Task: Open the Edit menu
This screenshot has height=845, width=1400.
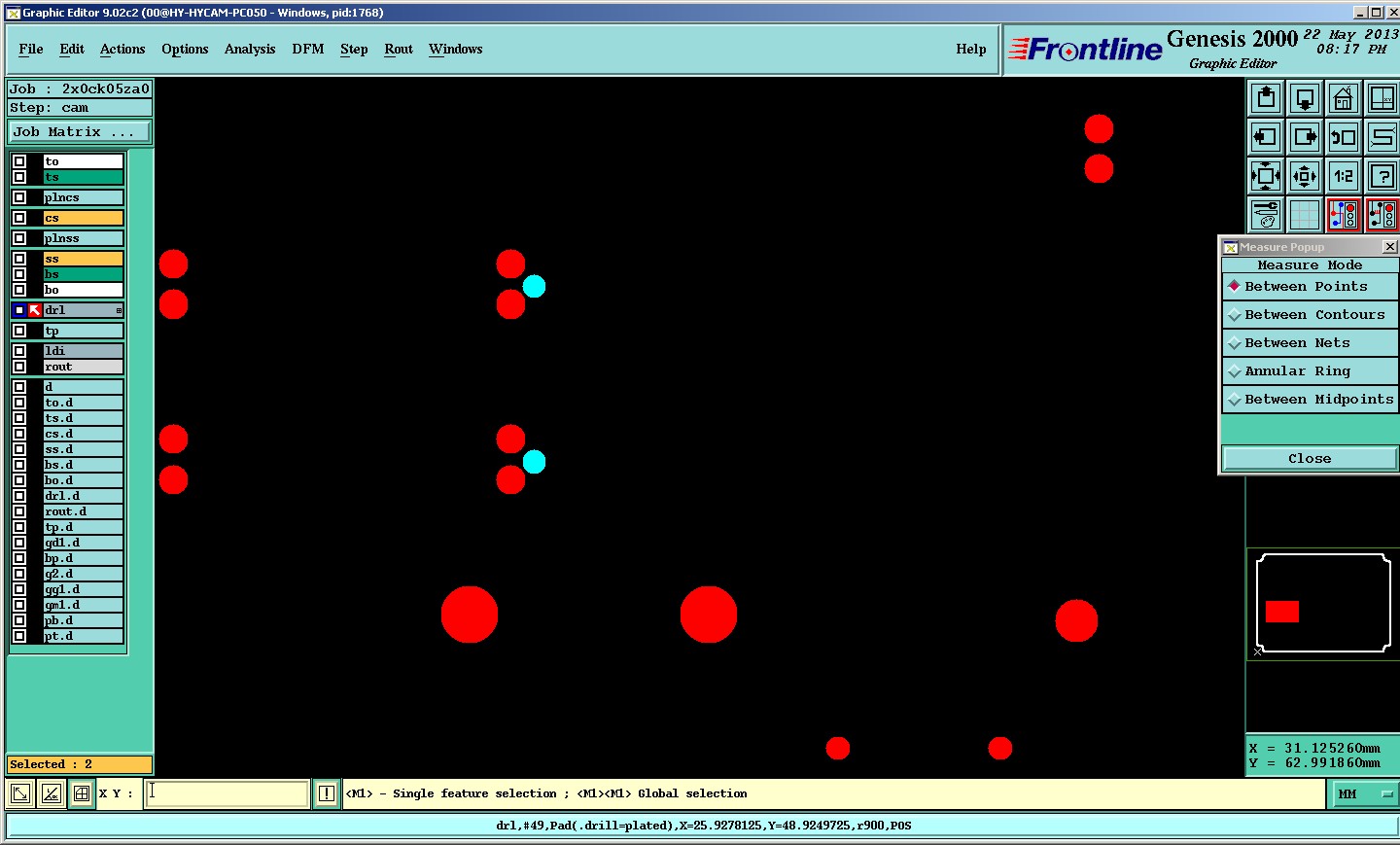Action: (x=72, y=50)
